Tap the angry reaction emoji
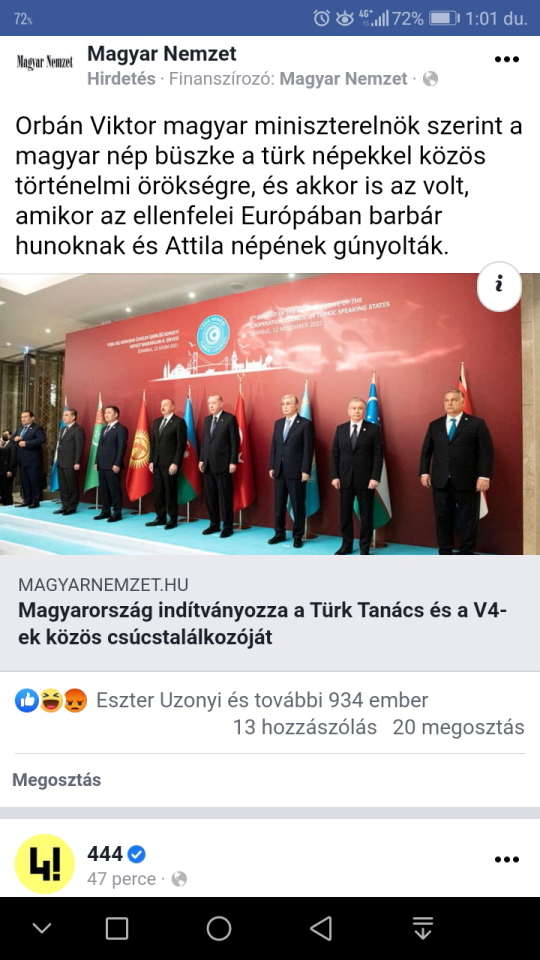This screenshot has height=960, width=540. pos(75,700)
